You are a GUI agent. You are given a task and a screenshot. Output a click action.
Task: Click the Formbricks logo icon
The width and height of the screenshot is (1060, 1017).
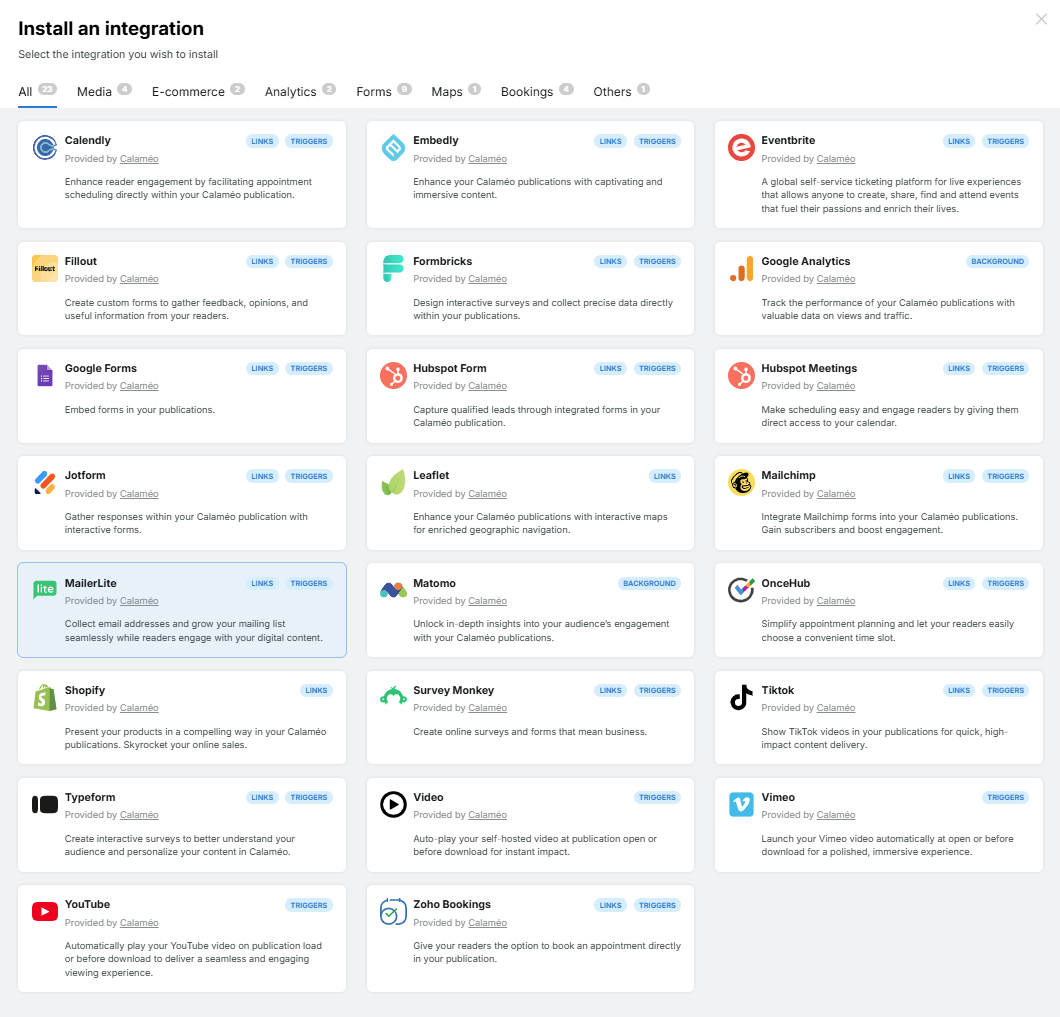pos(393,268)
